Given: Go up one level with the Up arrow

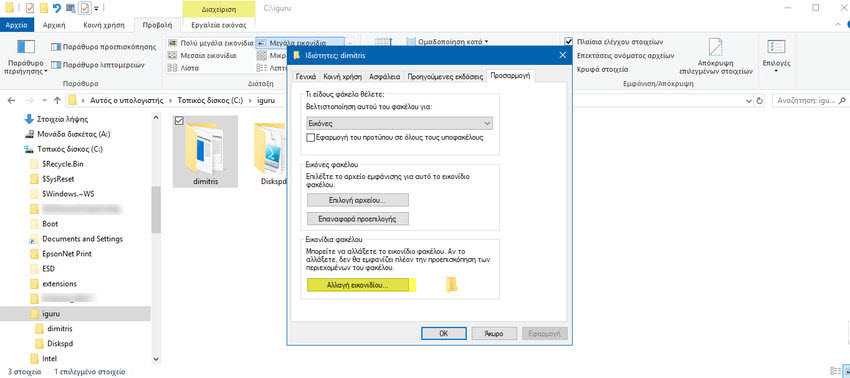Looking at the screenshot, I should [57, 101].
